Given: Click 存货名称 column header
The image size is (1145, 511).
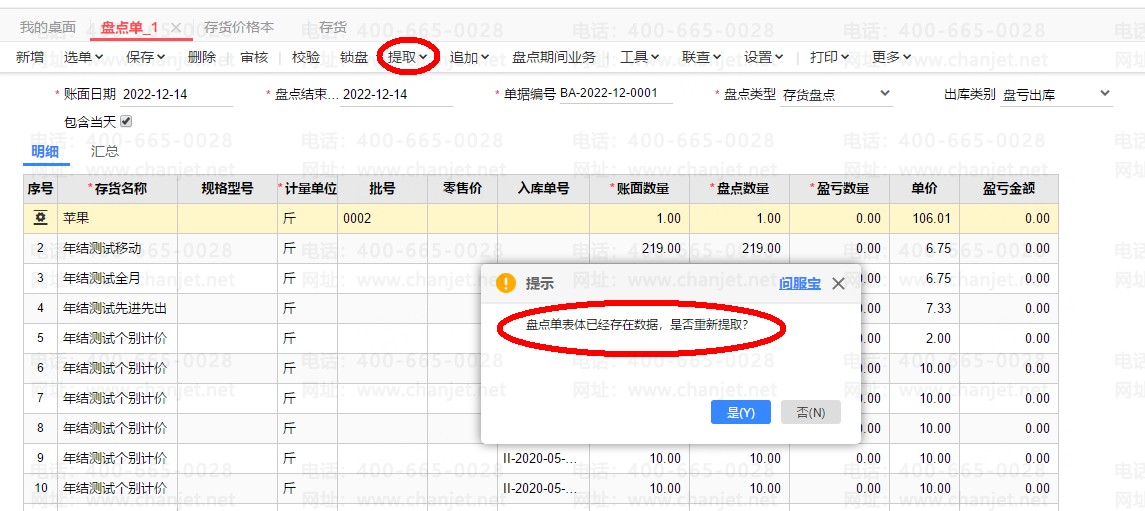Looking at the screenshot, I should pos(118,188).
